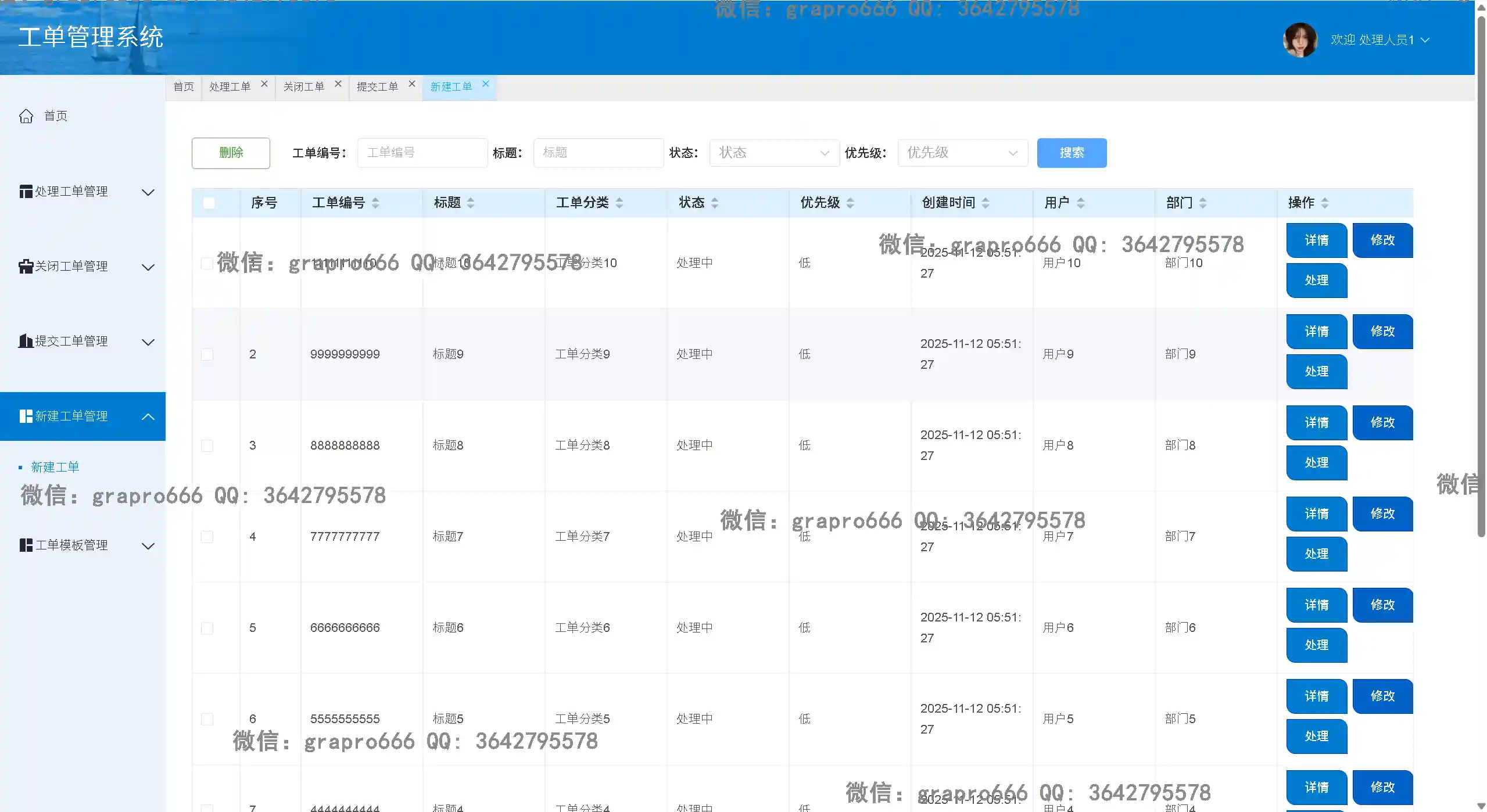Click the 搜索 button

pos(1072,153)
